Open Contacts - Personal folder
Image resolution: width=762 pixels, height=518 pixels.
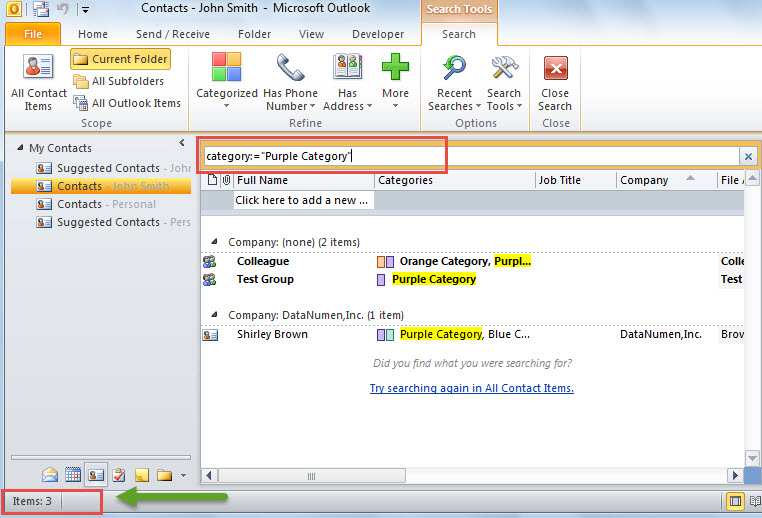click(96, 204)
